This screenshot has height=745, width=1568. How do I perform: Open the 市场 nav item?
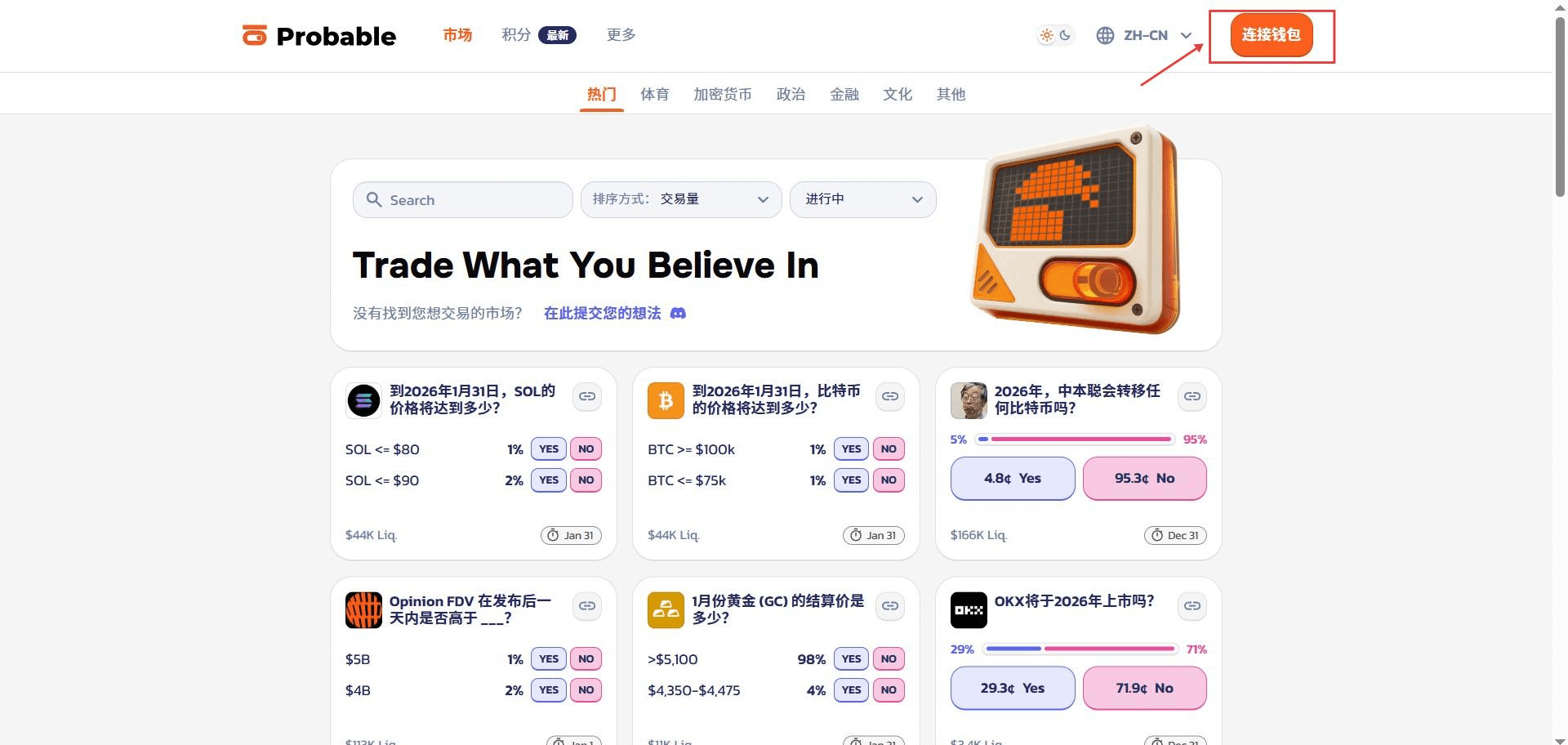(x=457, y=34)
